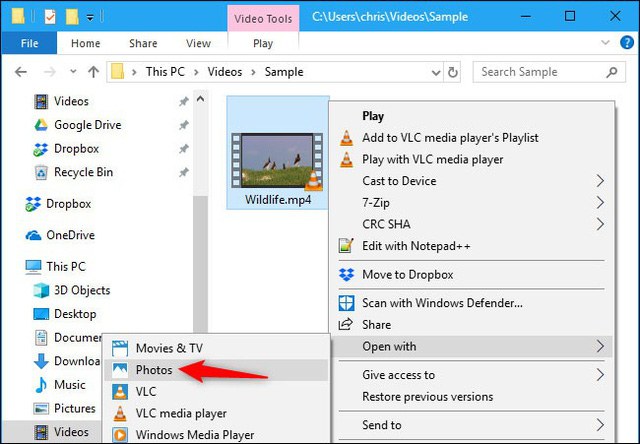Click the Up directory arrow button
Image resolution: width=640 pixels, height=444 pixels.
coord(94,72)
